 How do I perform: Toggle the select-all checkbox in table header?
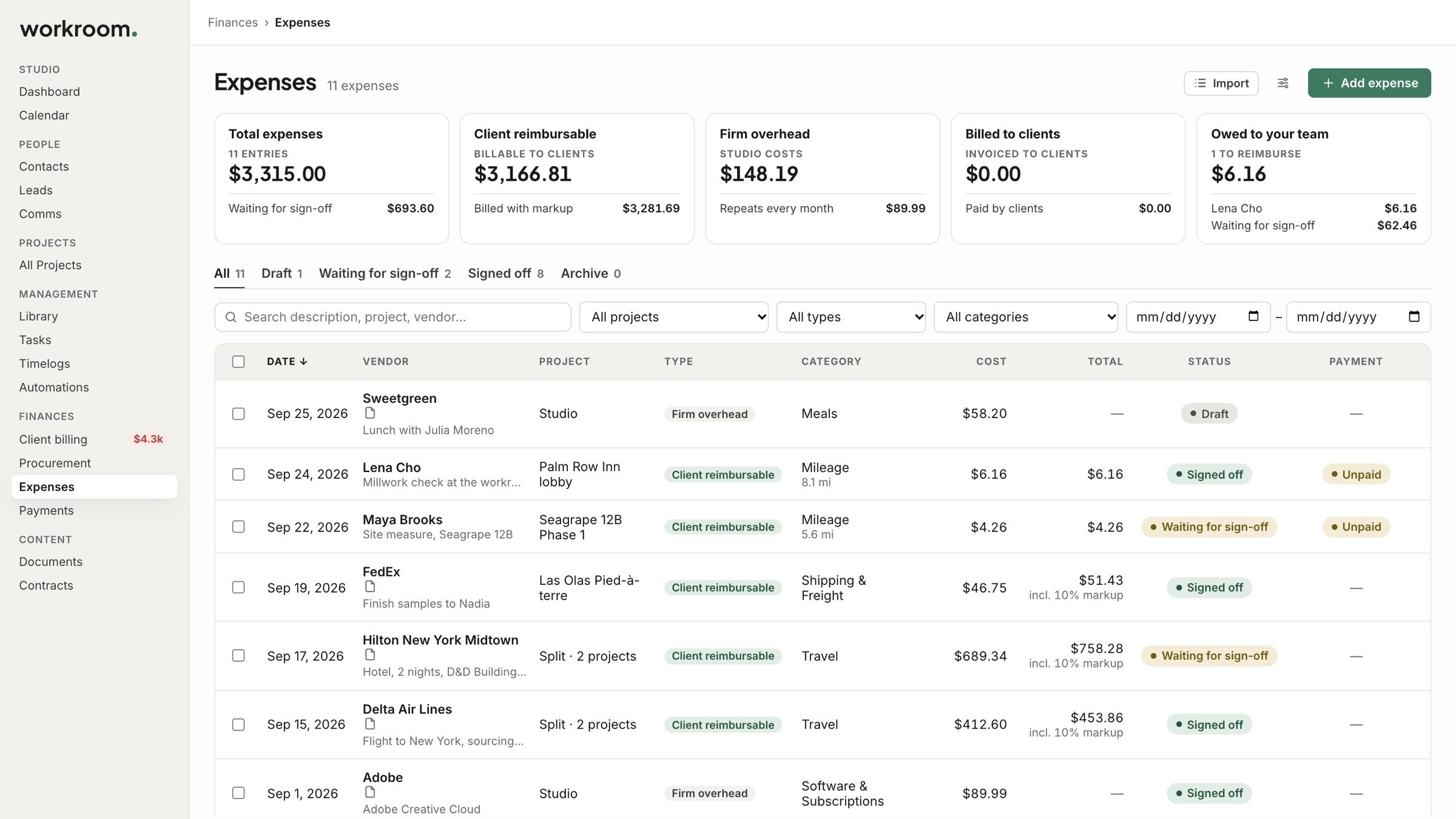(238, 362)
